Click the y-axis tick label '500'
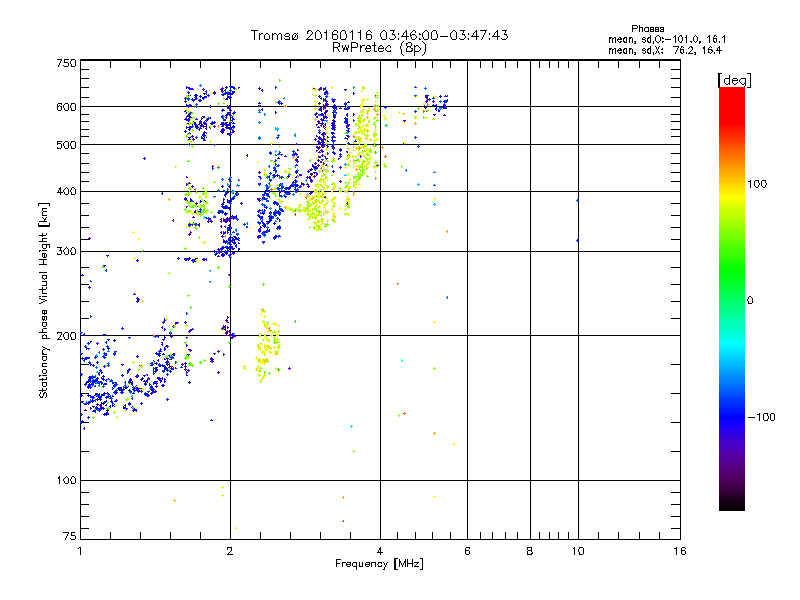Image resolution: width=800 pixels, height=600 pixels. pyautogui.click(x=66, y=145)
